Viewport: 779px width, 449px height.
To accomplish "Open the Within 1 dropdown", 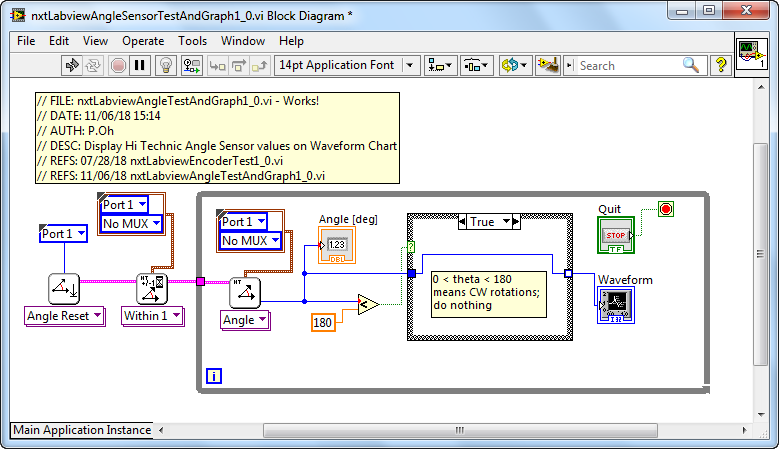I will (152, 316).
